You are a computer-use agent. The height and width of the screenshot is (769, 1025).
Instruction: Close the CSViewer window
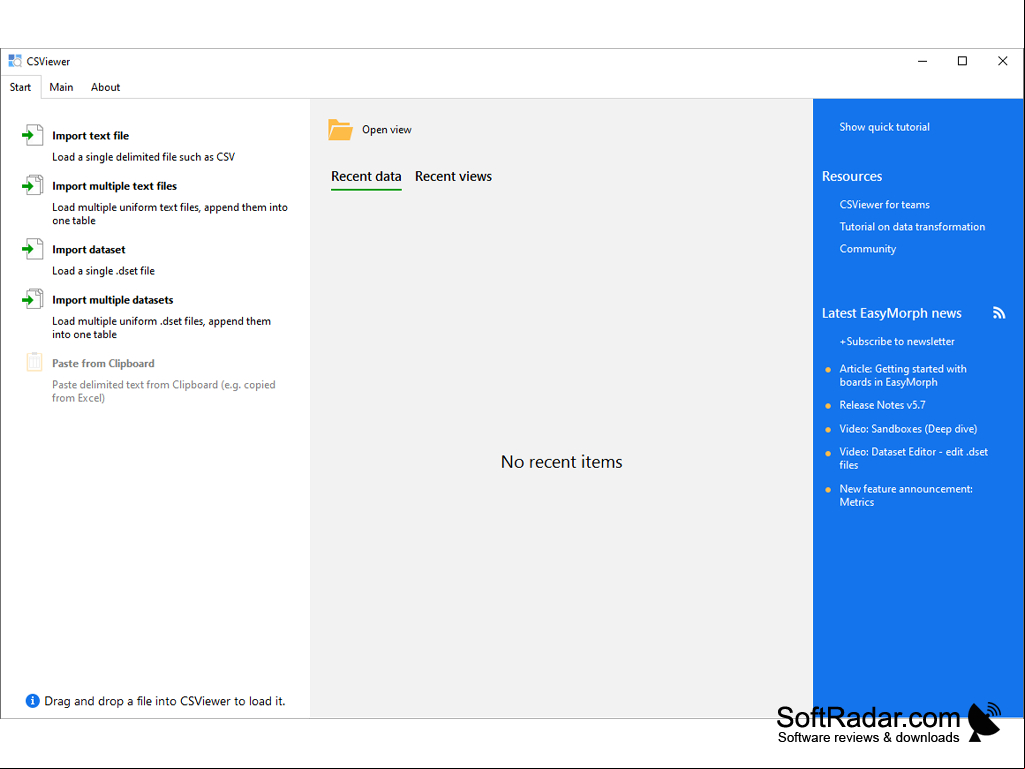(x=1002, y=61)
